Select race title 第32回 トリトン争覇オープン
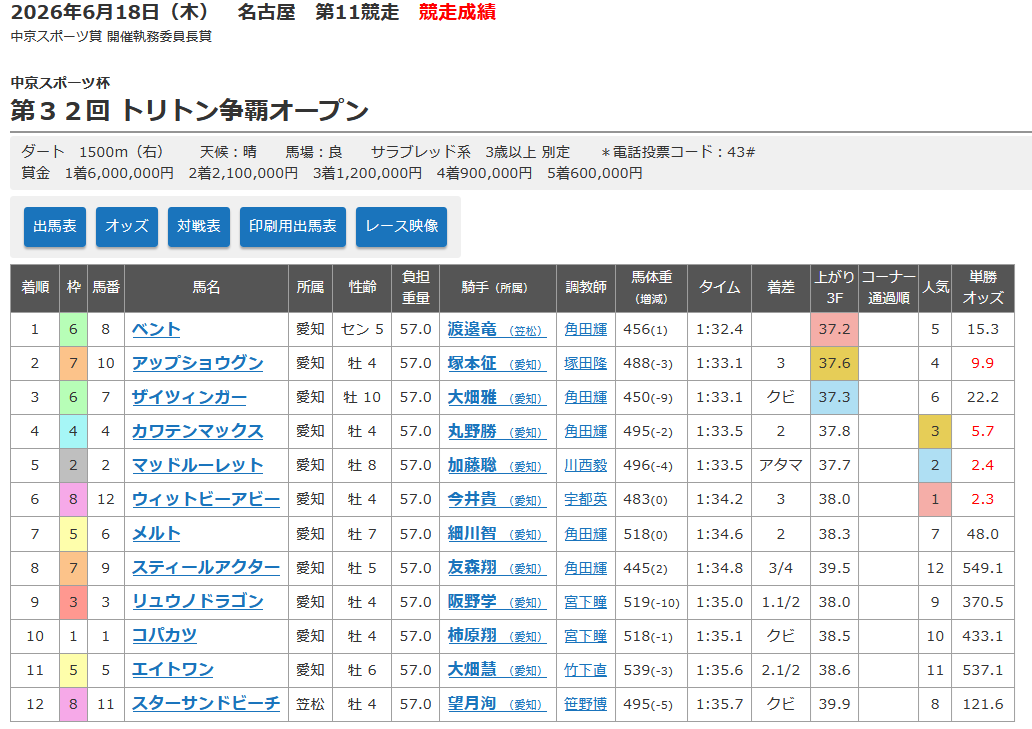 pyautogui.click(x=190, y=111)
